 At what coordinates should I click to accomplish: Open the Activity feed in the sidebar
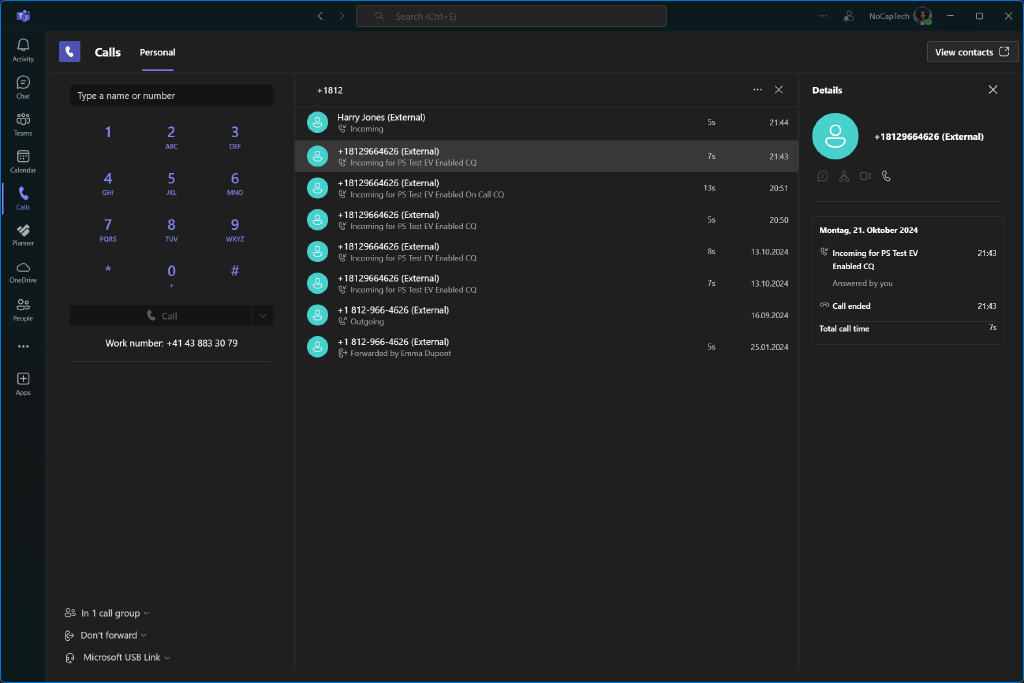[x=23, y=50]
